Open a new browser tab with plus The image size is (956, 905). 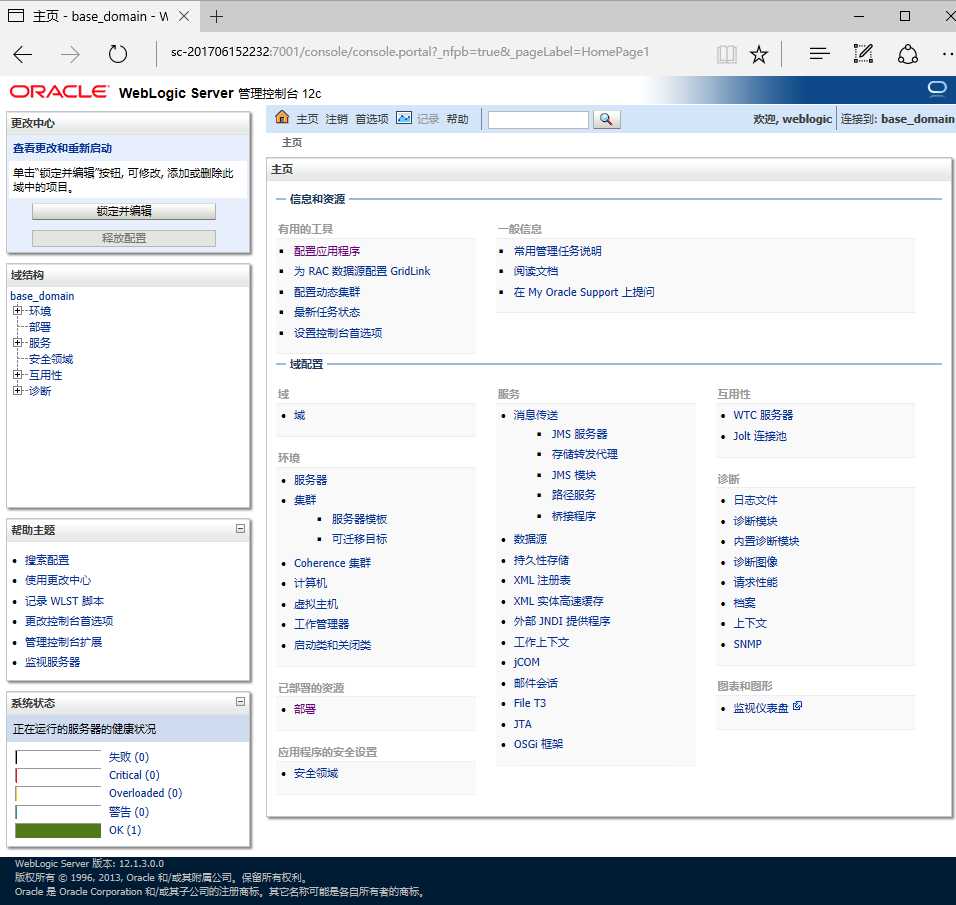pos(216,16)
